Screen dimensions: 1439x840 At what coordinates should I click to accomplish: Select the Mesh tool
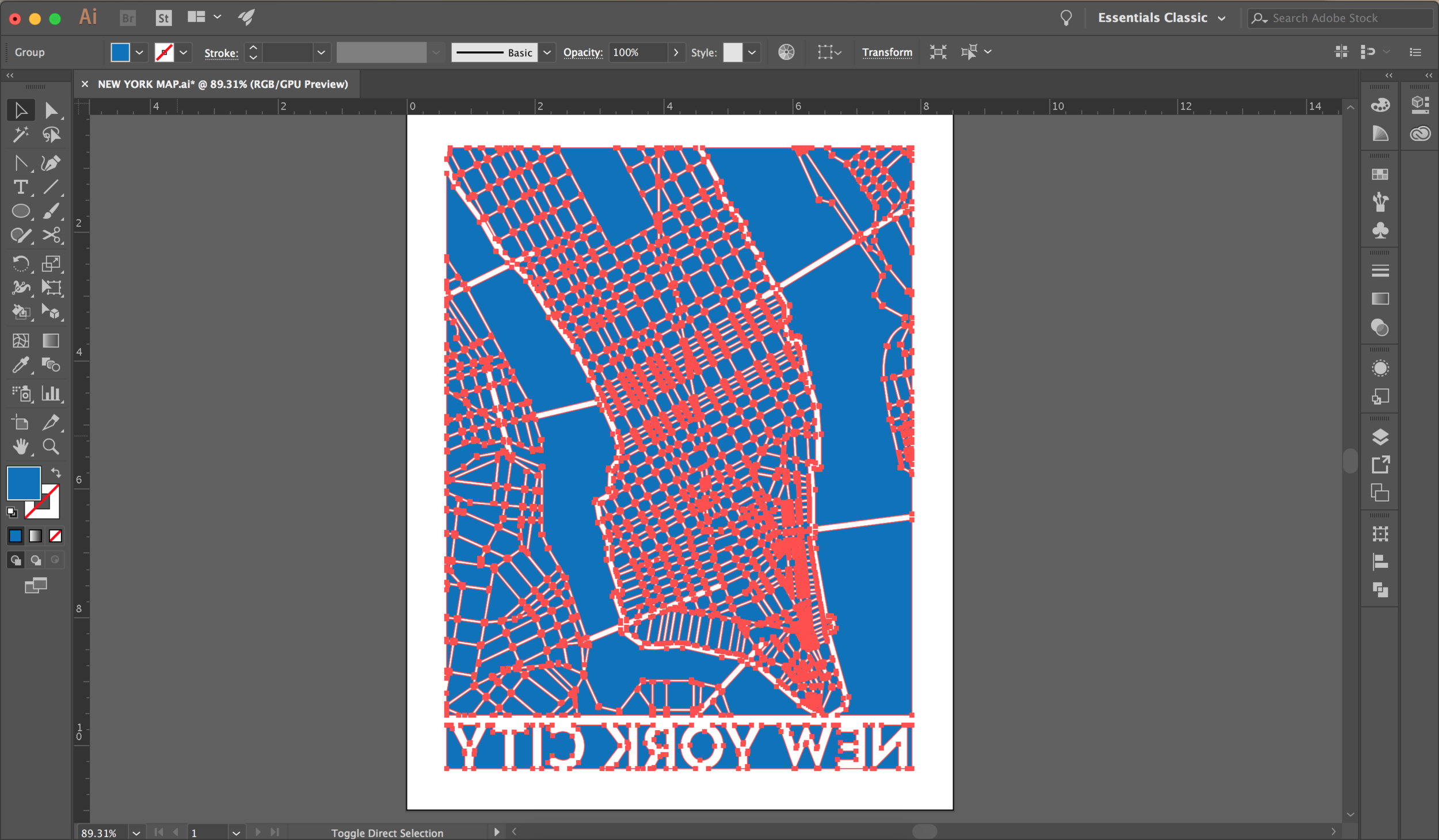pyautogui.click(x=21, y=341)
